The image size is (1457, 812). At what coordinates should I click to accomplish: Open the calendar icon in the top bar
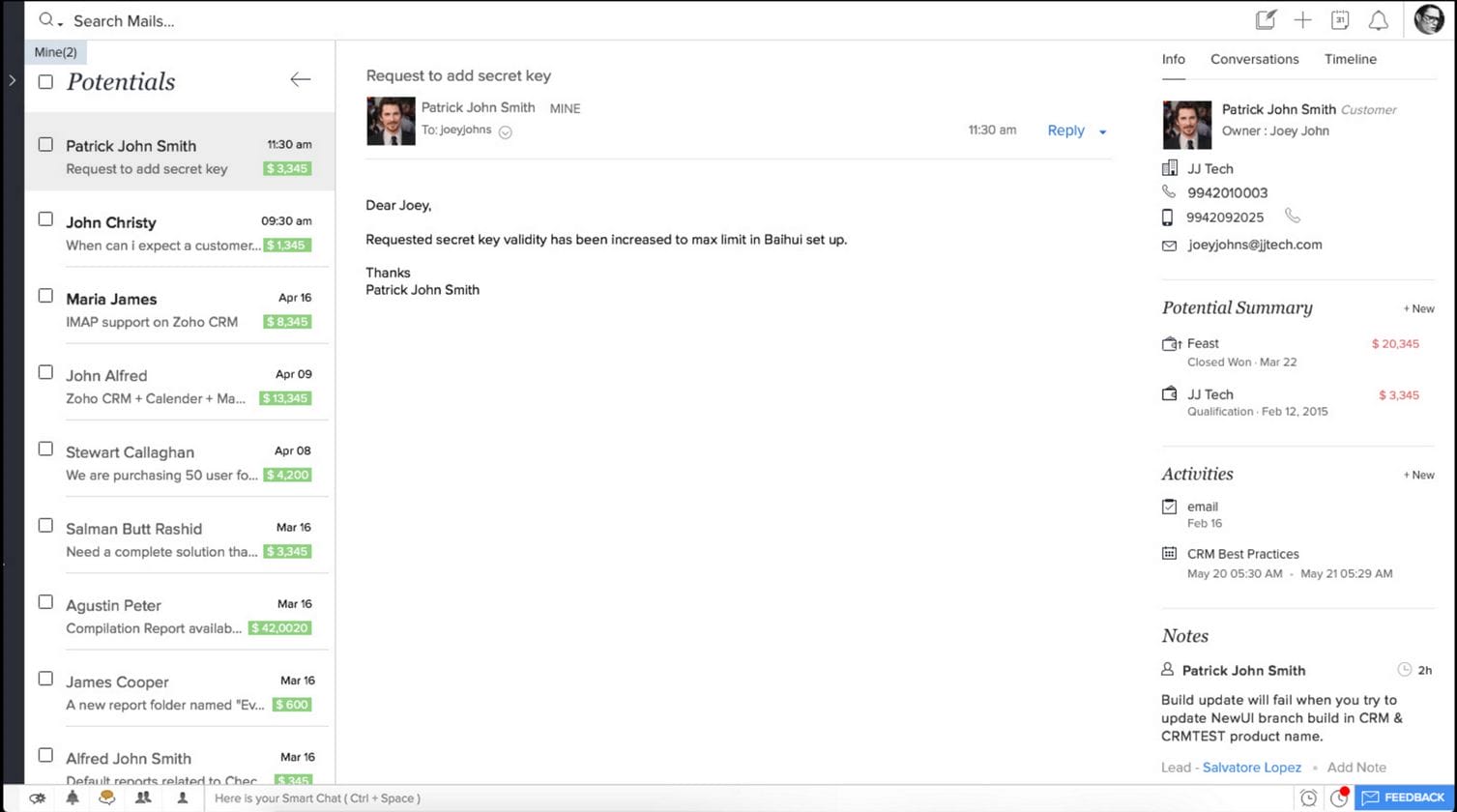(1340, 19)
